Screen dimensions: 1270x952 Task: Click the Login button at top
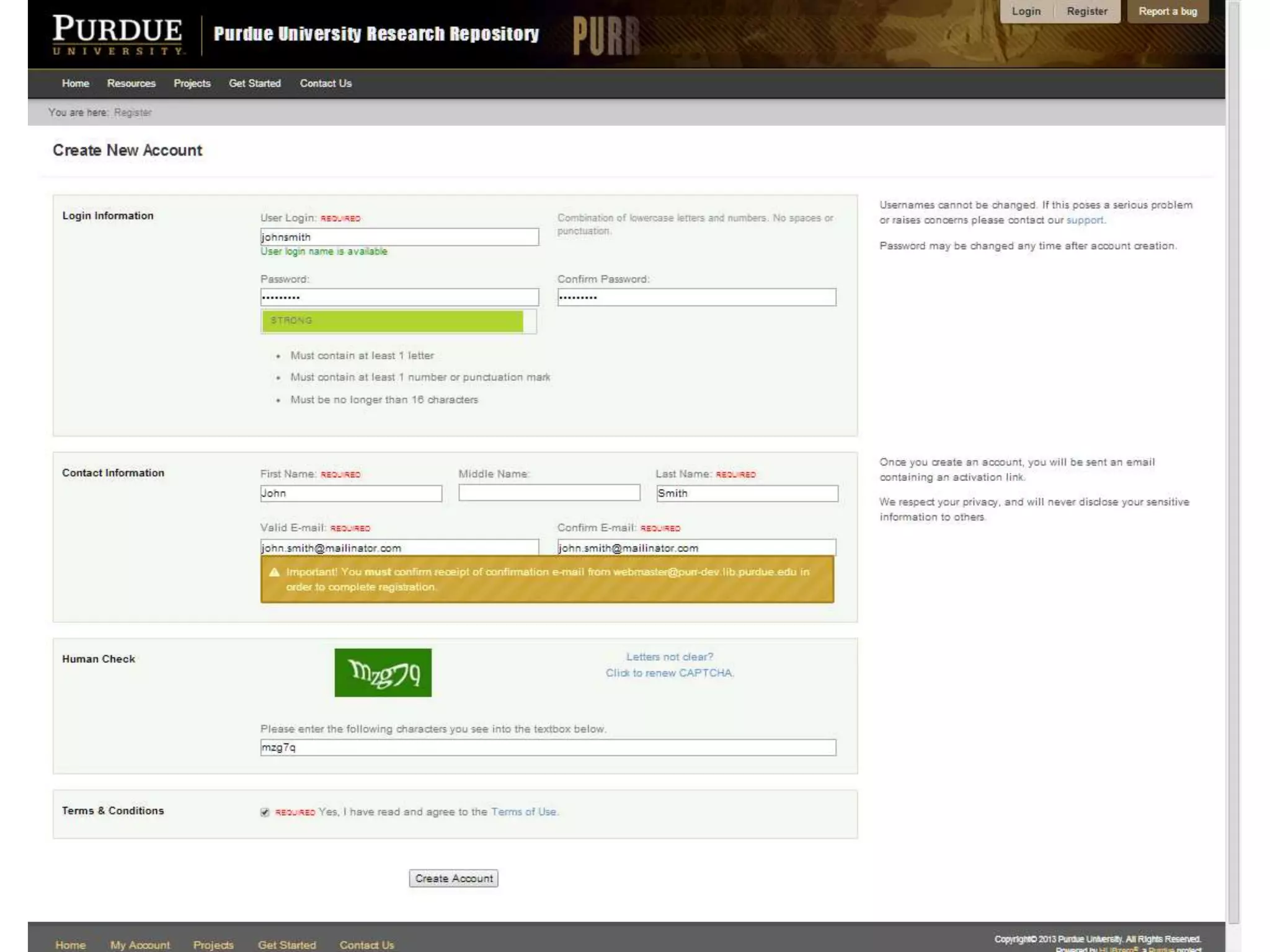tap(1026, 11)
